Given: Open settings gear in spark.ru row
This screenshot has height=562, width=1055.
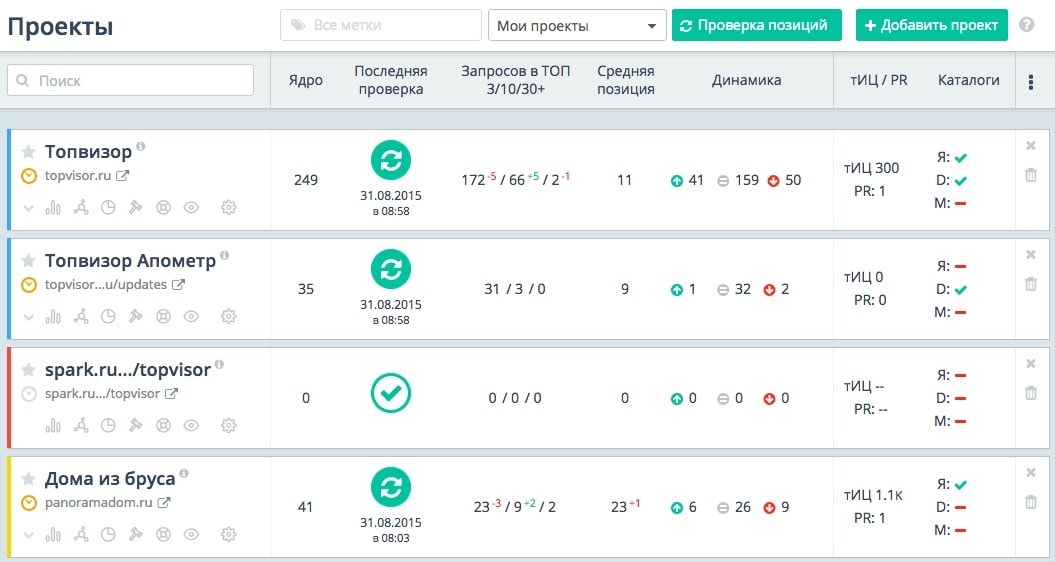Looking at the screenshot, I should point(229,425).
